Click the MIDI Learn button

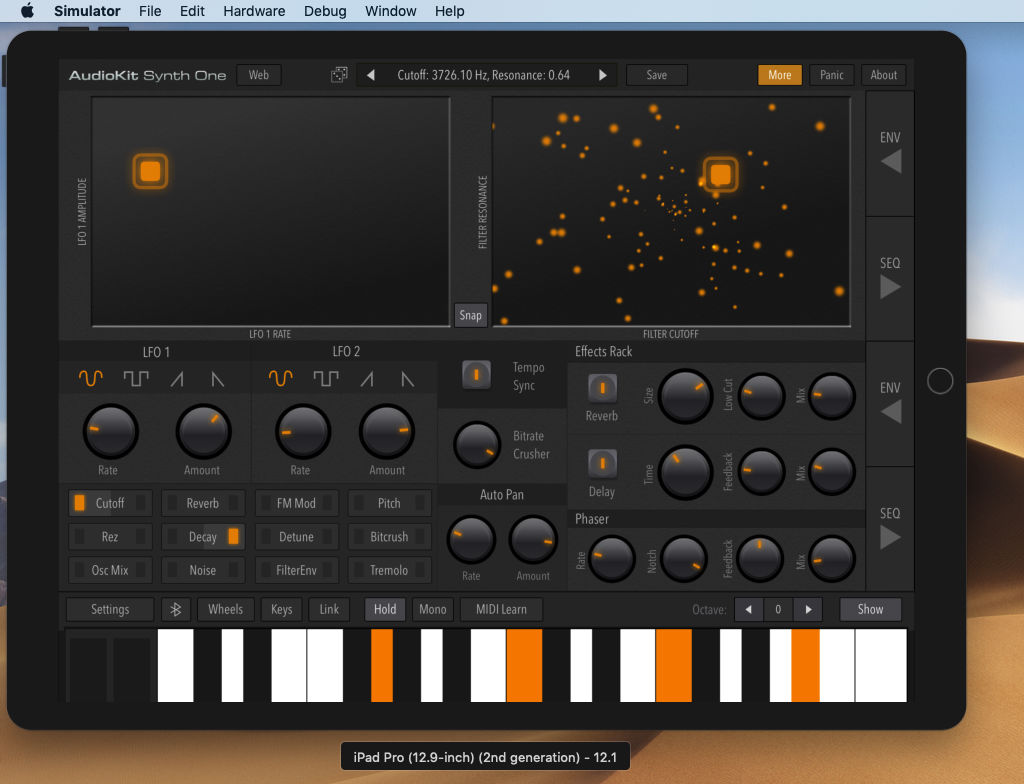click(x=501, y=610)
